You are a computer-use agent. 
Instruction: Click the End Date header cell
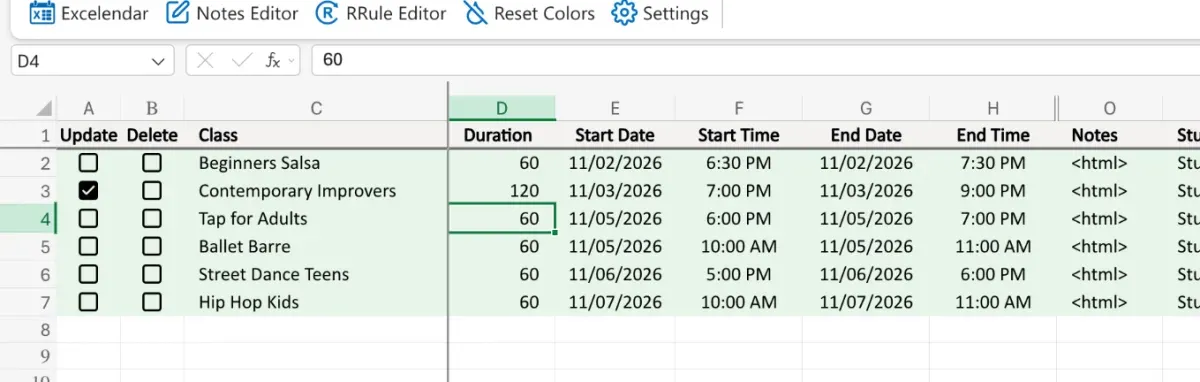866,135
